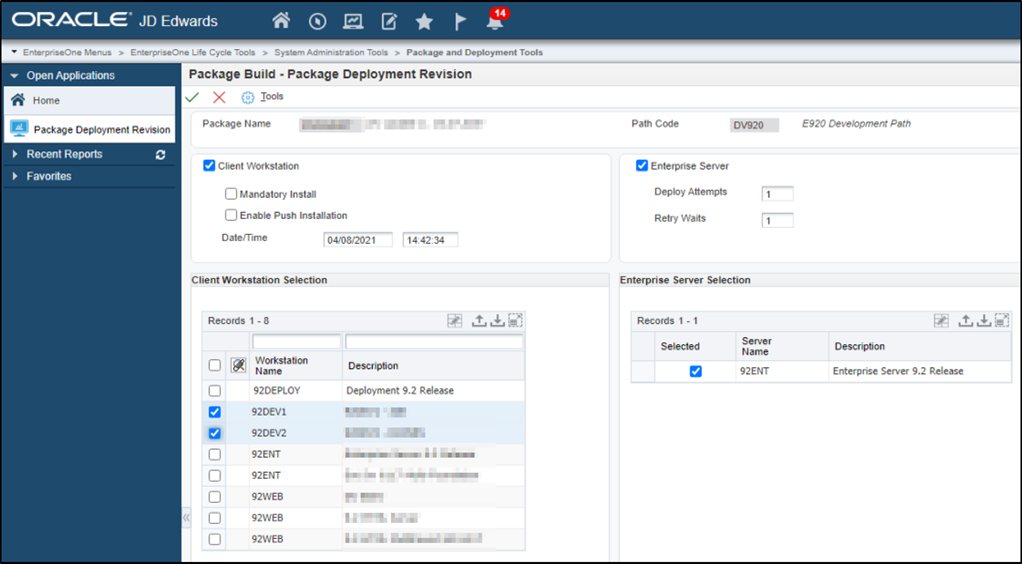Click the Description filter box
Image resolution: width=1022 pixels, height=564 pixels.
click(434, 342)
